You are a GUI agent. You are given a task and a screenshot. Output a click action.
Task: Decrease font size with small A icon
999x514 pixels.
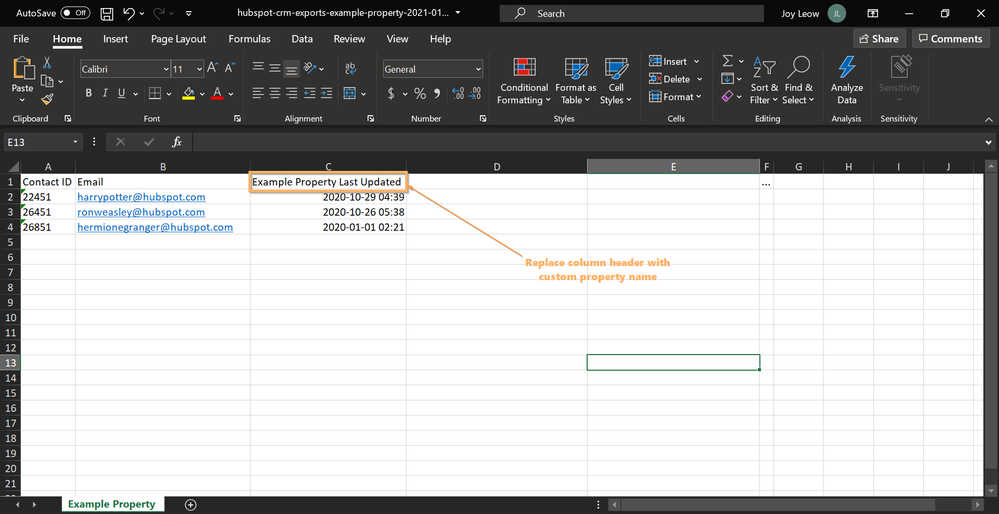[x=229, y=68]
